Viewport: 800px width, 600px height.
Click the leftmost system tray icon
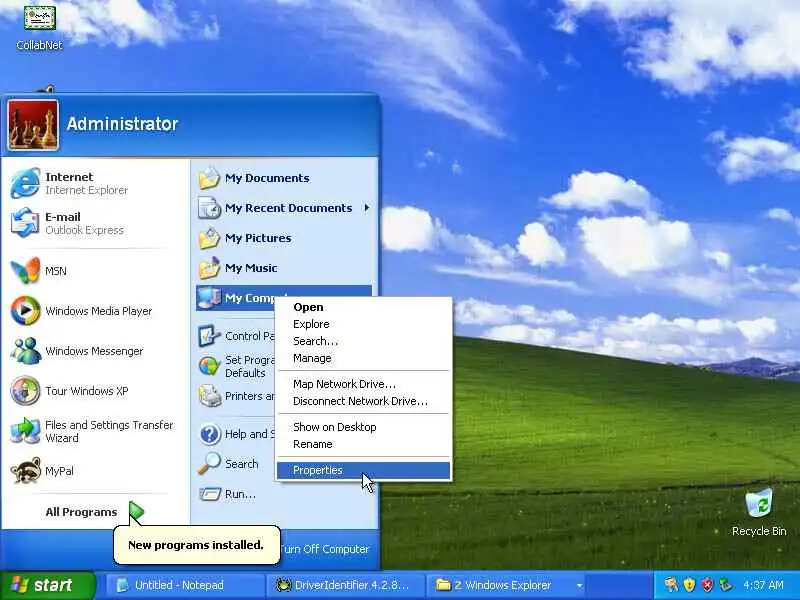coord(671,585)
